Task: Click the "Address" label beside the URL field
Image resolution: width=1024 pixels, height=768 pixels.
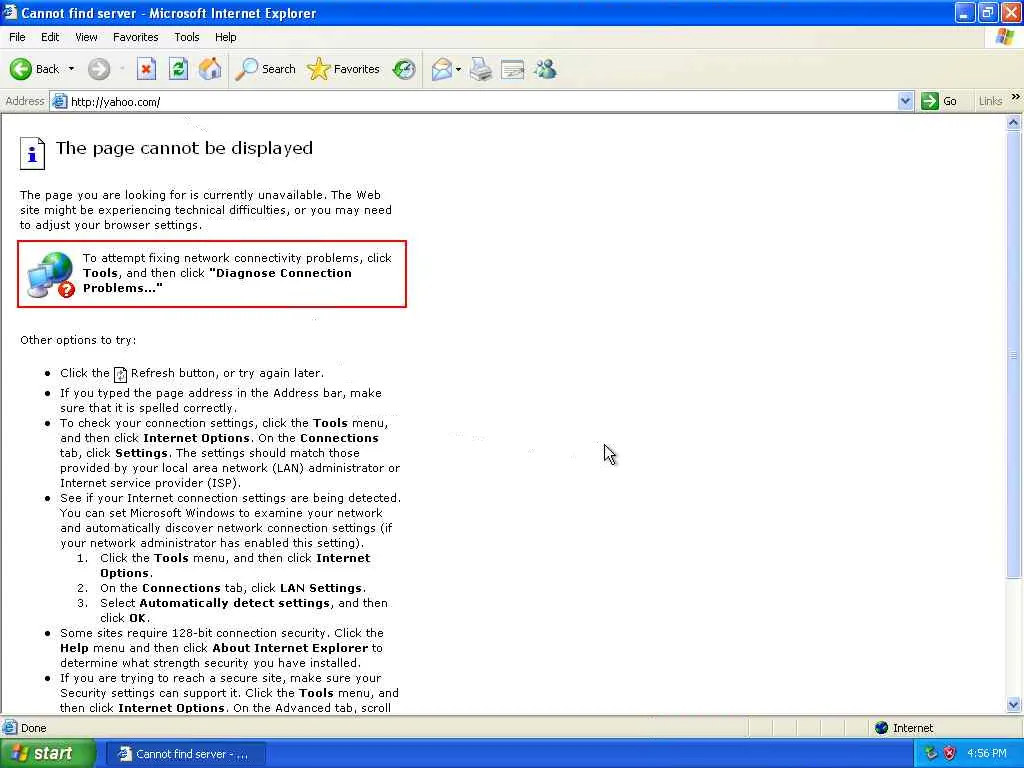Action: pos(25,101)
